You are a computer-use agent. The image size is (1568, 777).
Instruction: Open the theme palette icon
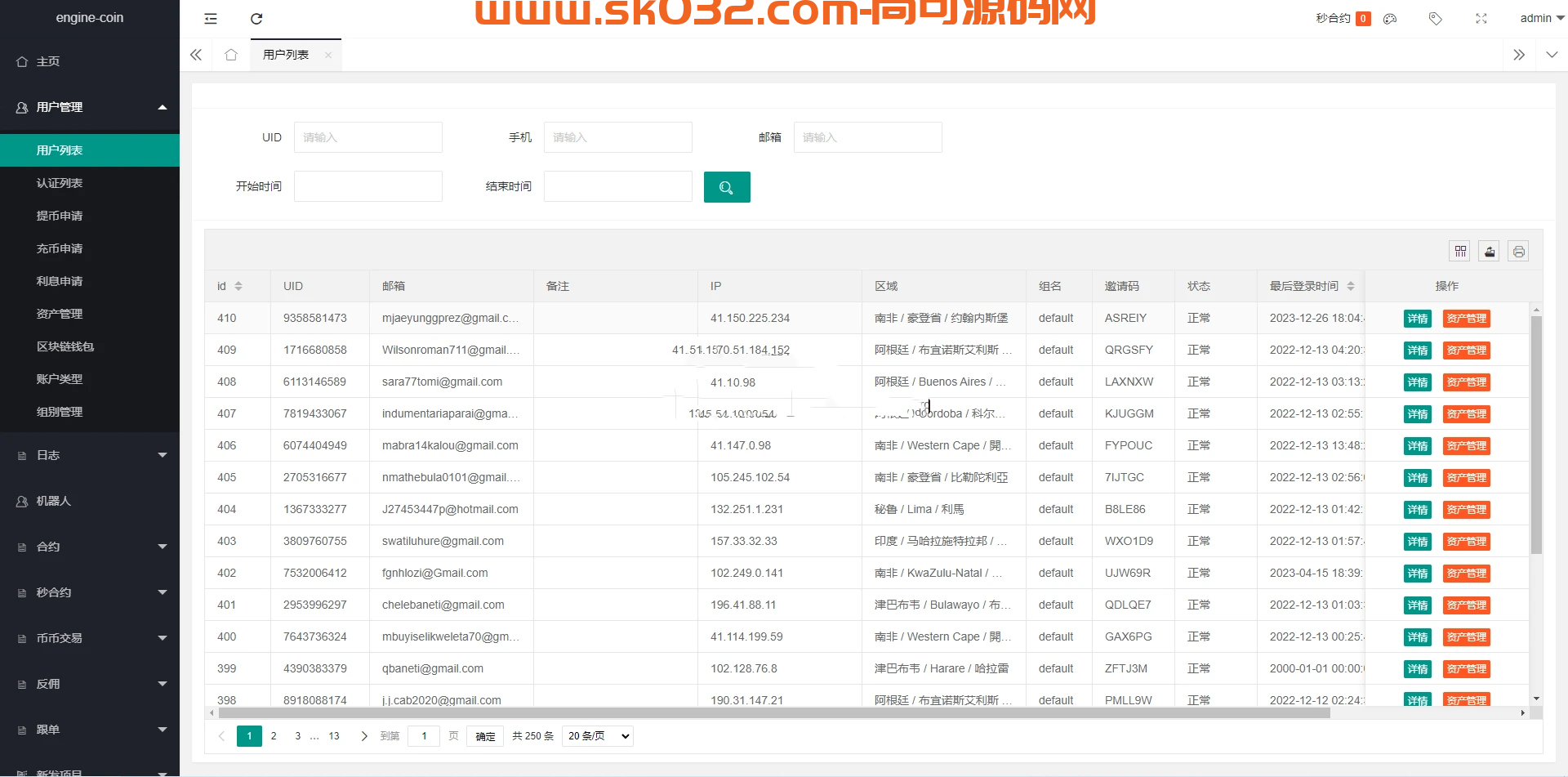tap(1390, 19)
